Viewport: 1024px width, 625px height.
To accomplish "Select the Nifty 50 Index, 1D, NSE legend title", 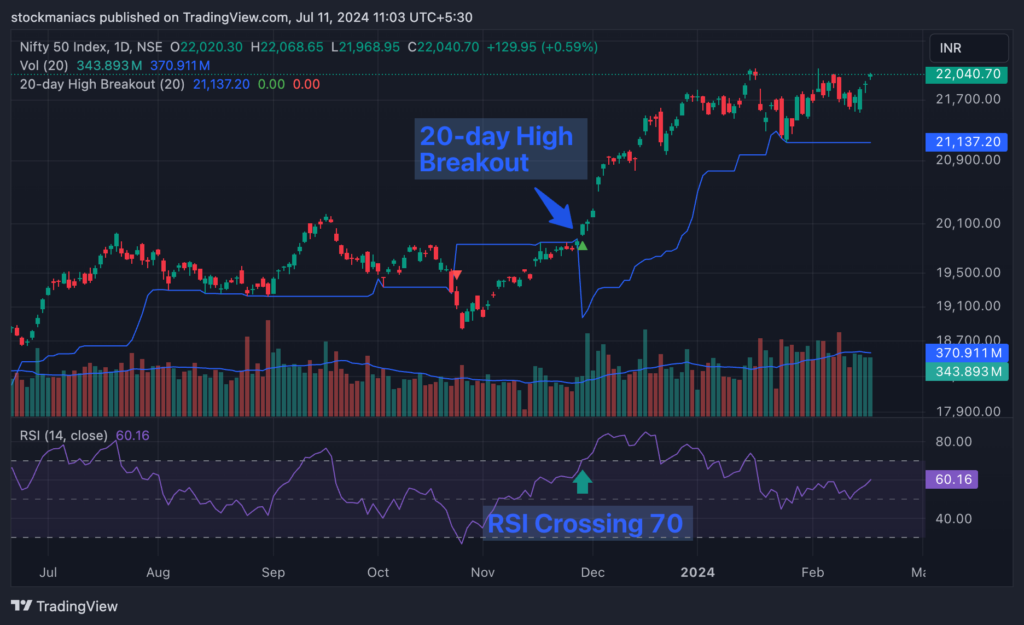I will point(91,47).
